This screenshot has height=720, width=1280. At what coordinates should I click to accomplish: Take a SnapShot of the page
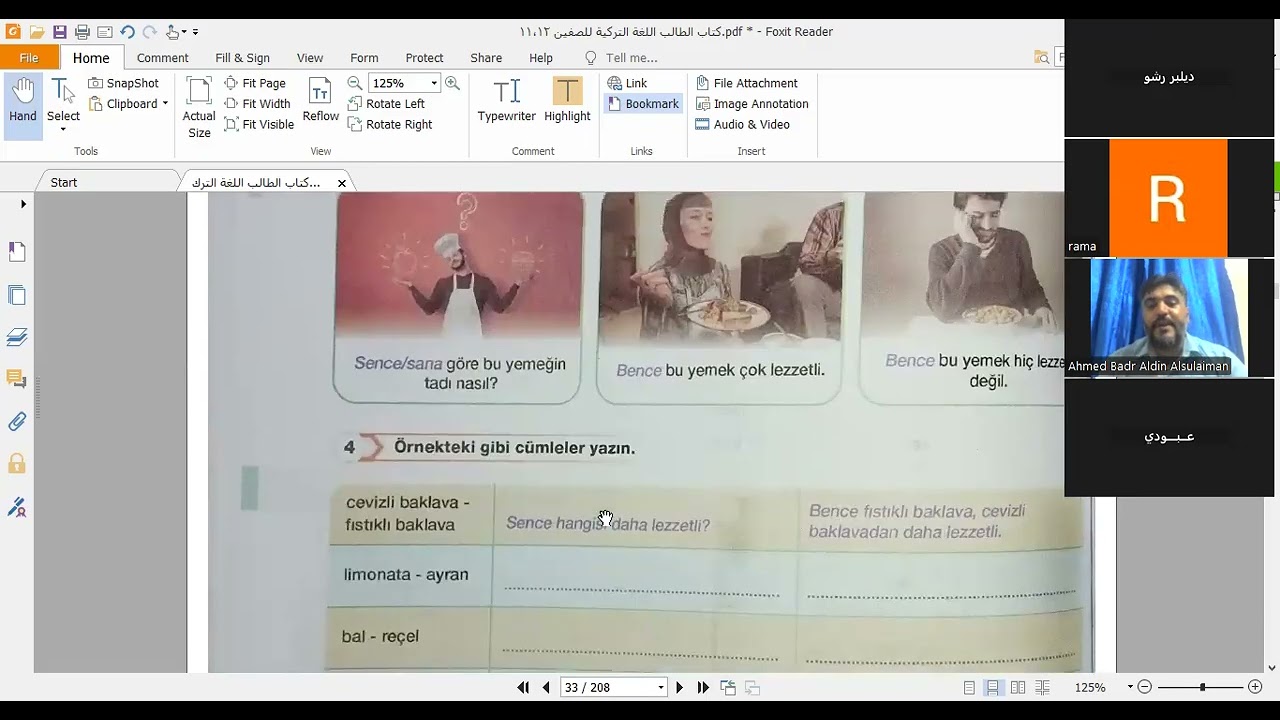click(x=123, y=83)
